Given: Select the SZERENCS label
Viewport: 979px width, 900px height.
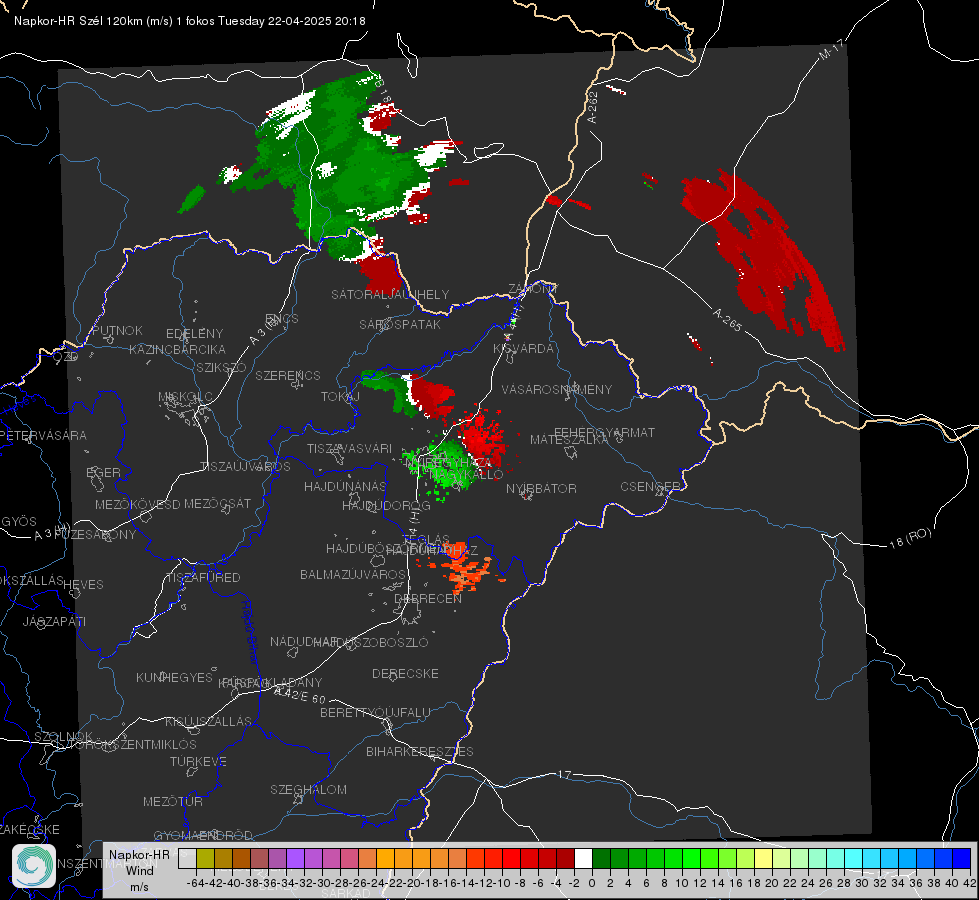Looking at the screenshot, I should click(288, 375).
